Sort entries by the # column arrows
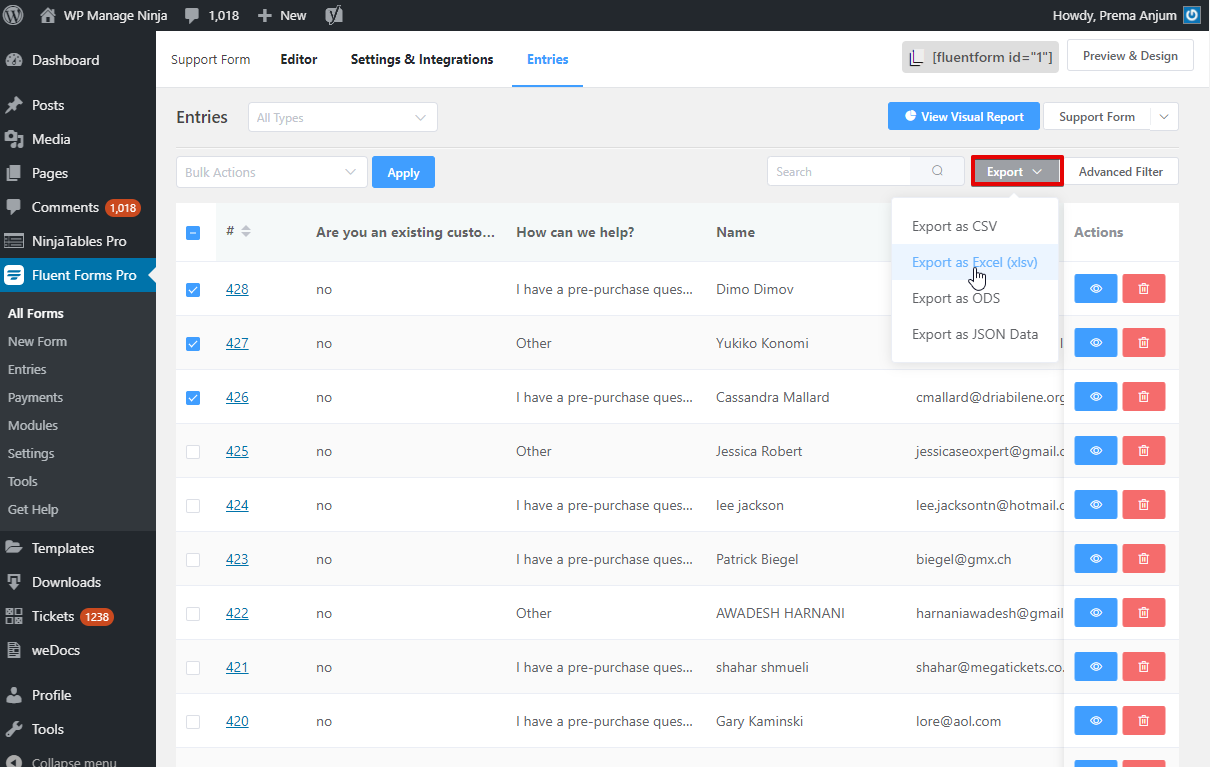This screenshot has height=767, width=1210. (246, 231)
